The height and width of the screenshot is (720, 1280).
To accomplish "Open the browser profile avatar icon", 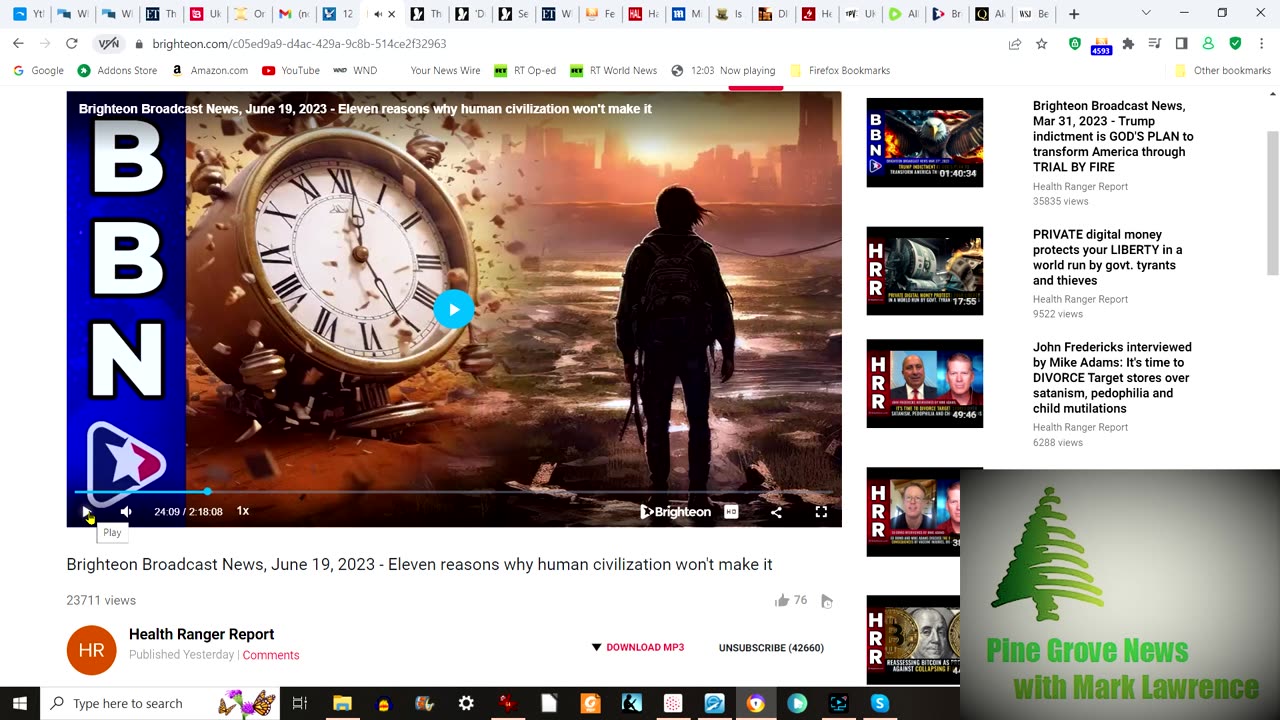I will [x=1208, y=43].
